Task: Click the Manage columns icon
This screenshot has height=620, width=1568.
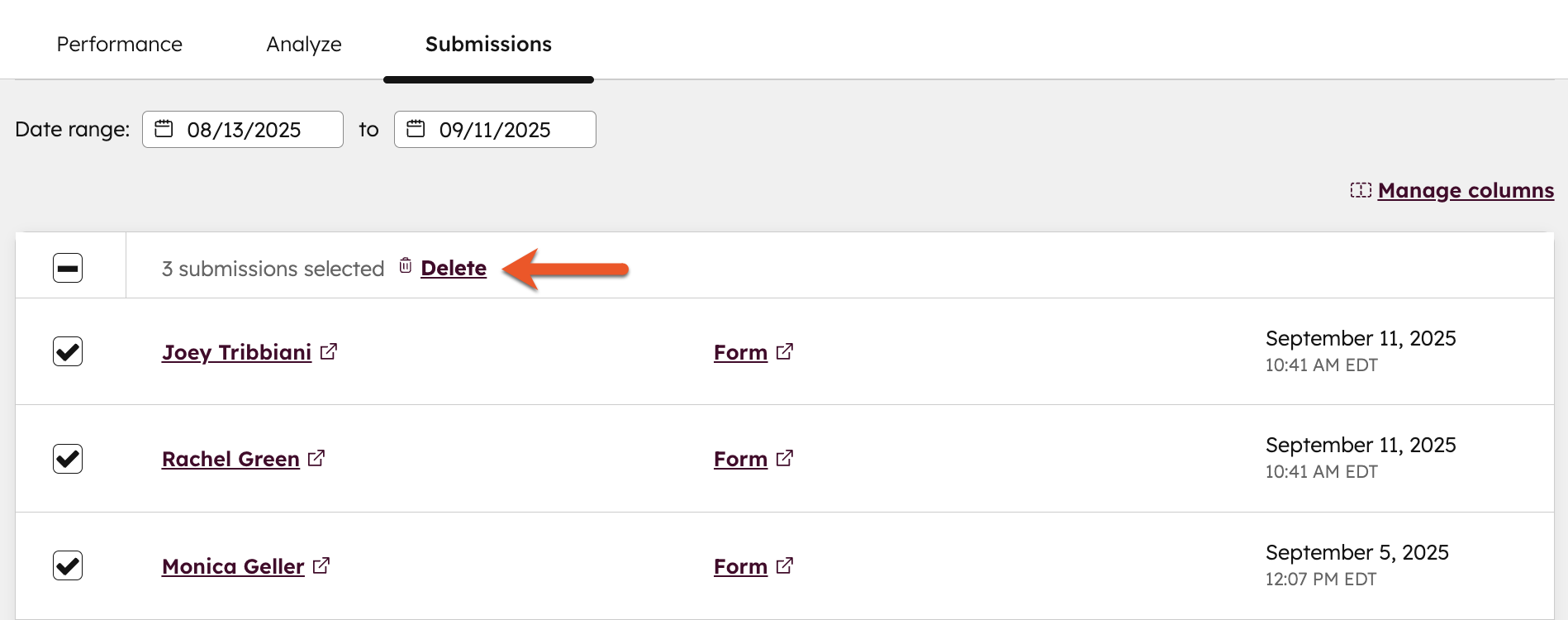Action: coord(1360,190)
